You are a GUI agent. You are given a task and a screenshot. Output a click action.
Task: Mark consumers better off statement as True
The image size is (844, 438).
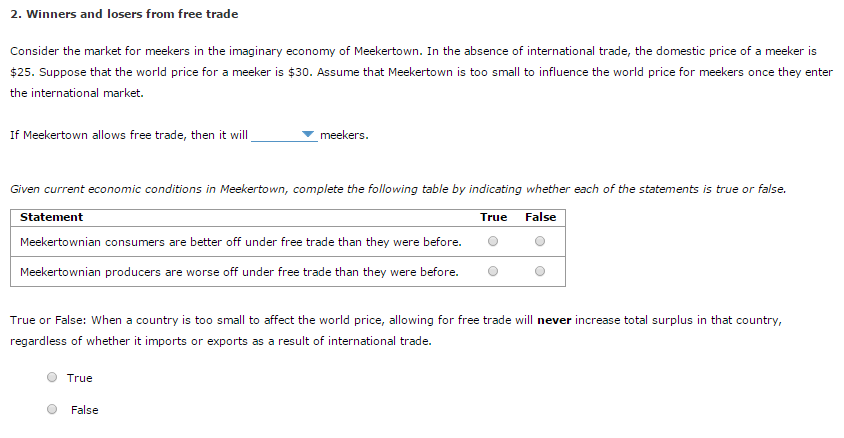[x=493, y=242]
